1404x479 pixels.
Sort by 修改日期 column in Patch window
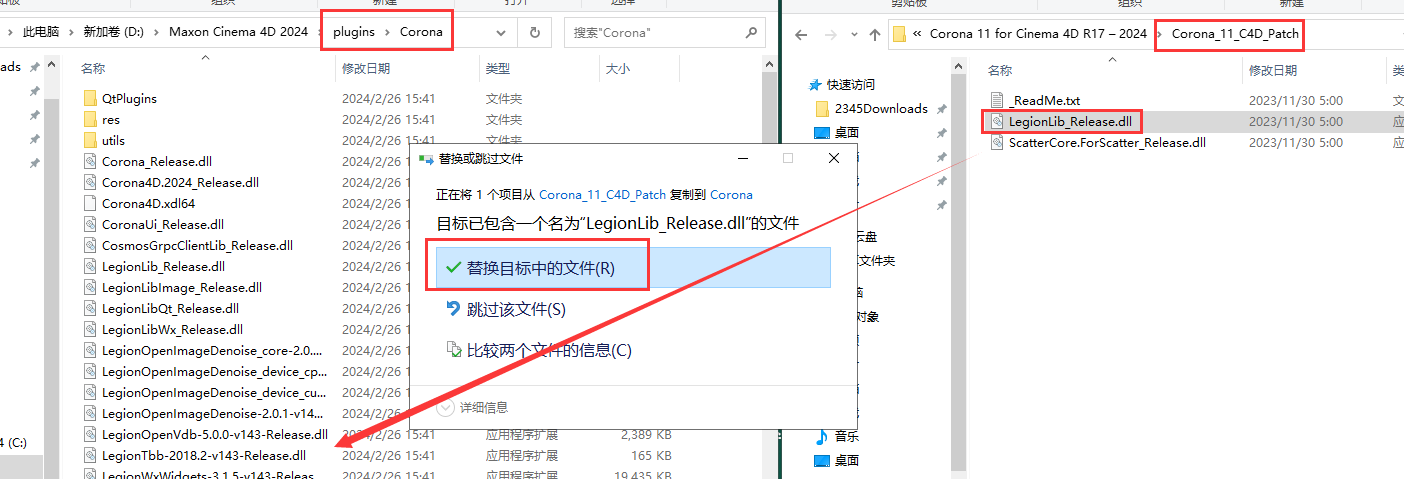(x=1273, y=71)
